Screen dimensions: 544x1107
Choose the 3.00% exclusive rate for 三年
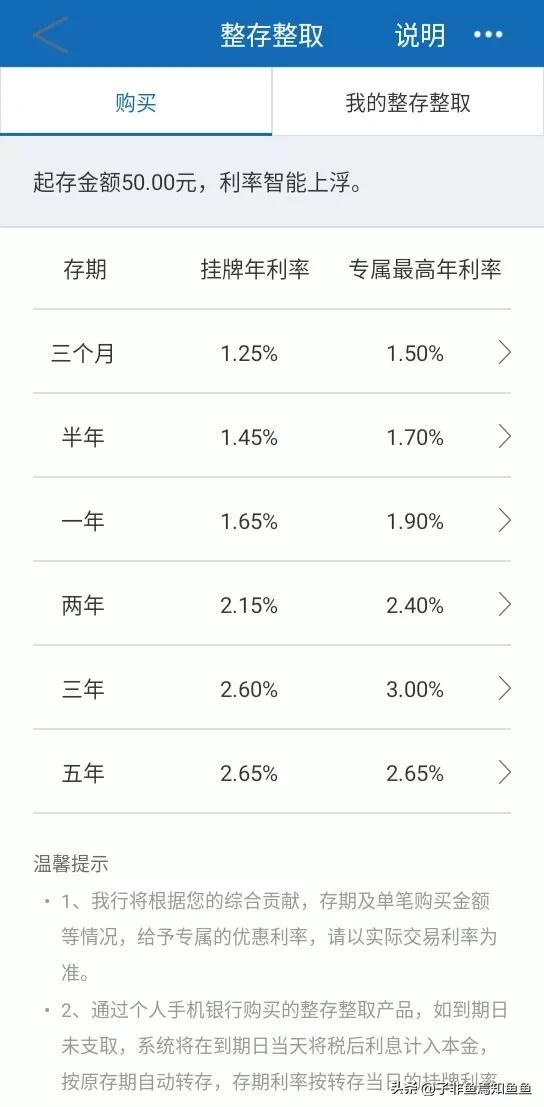pos(415,690)
